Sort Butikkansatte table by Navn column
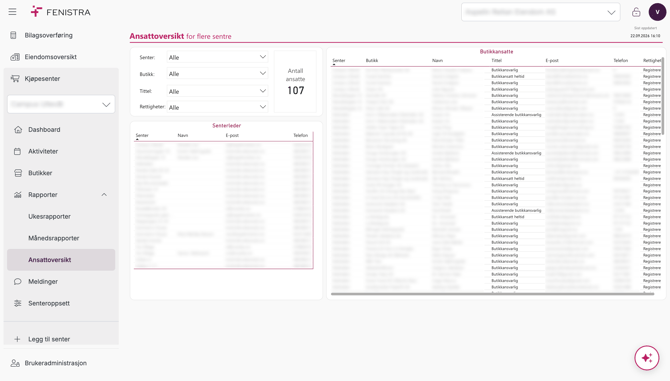The height and width of the screenshot is (381, 670). coord(437,61)
